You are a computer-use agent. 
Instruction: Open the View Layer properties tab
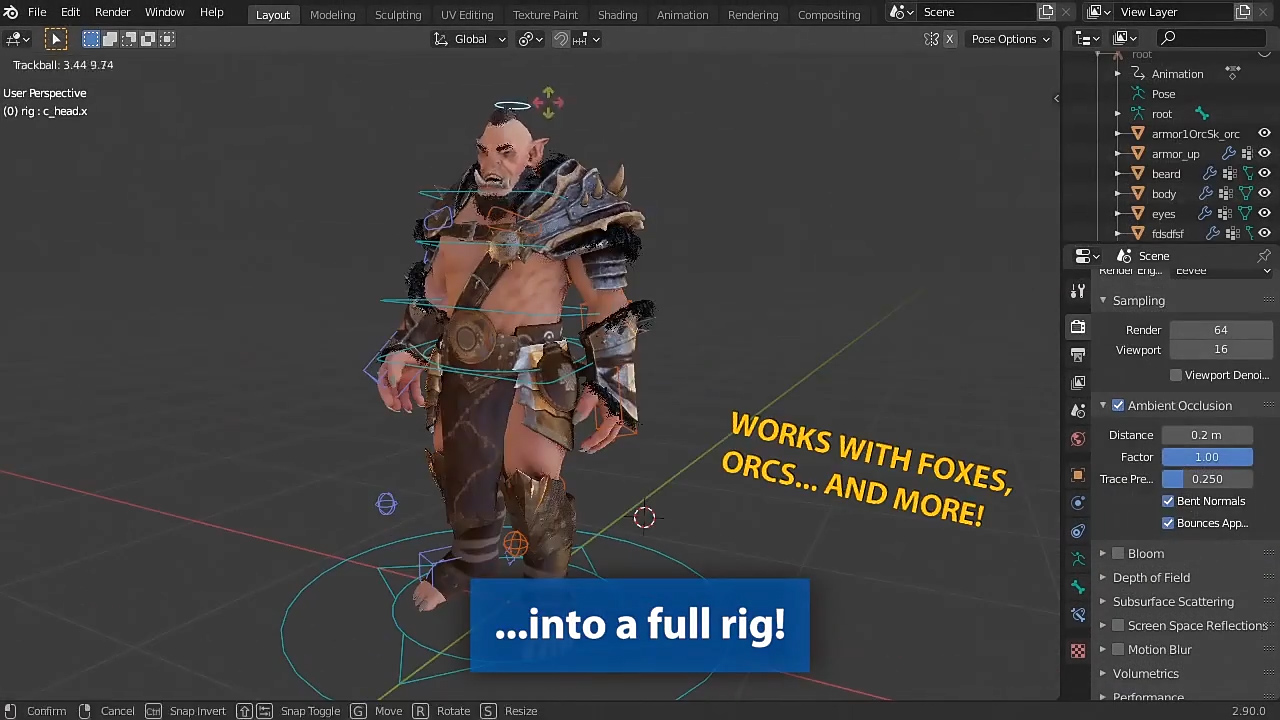[x=1078, y=383]
